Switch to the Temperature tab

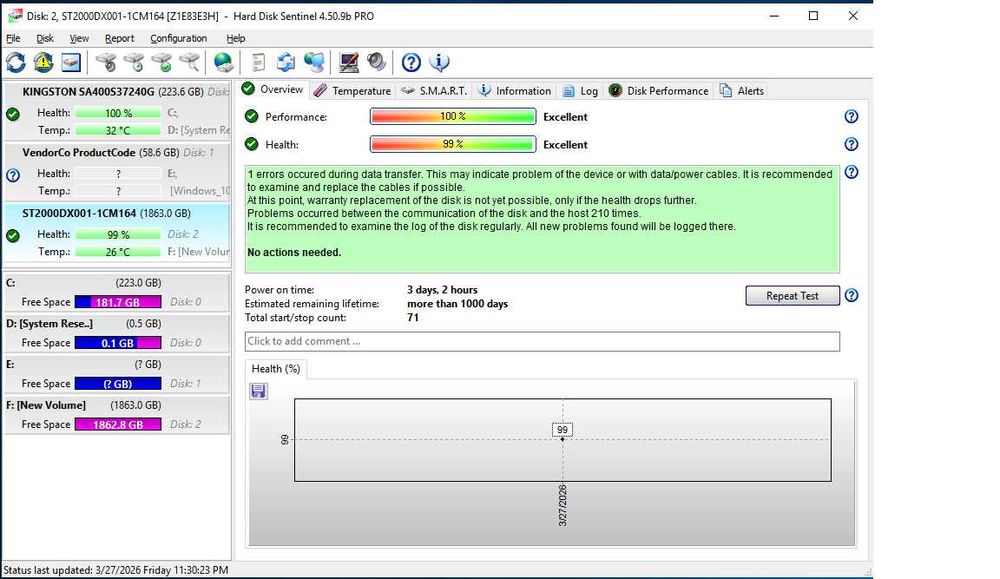coord(353,91)
